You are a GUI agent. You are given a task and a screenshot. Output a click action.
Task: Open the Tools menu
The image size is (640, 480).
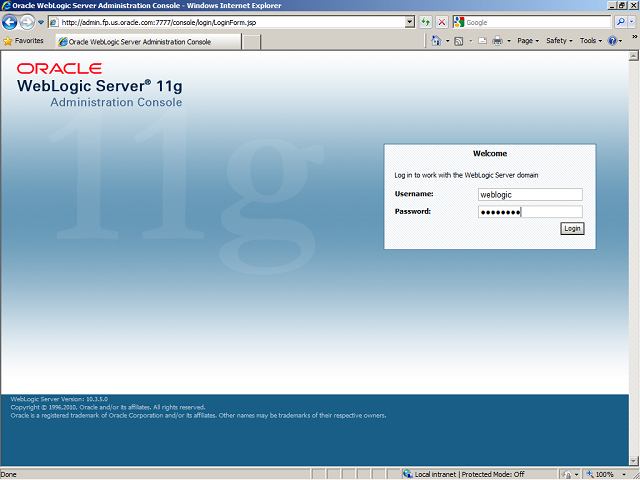click(590, 41)
